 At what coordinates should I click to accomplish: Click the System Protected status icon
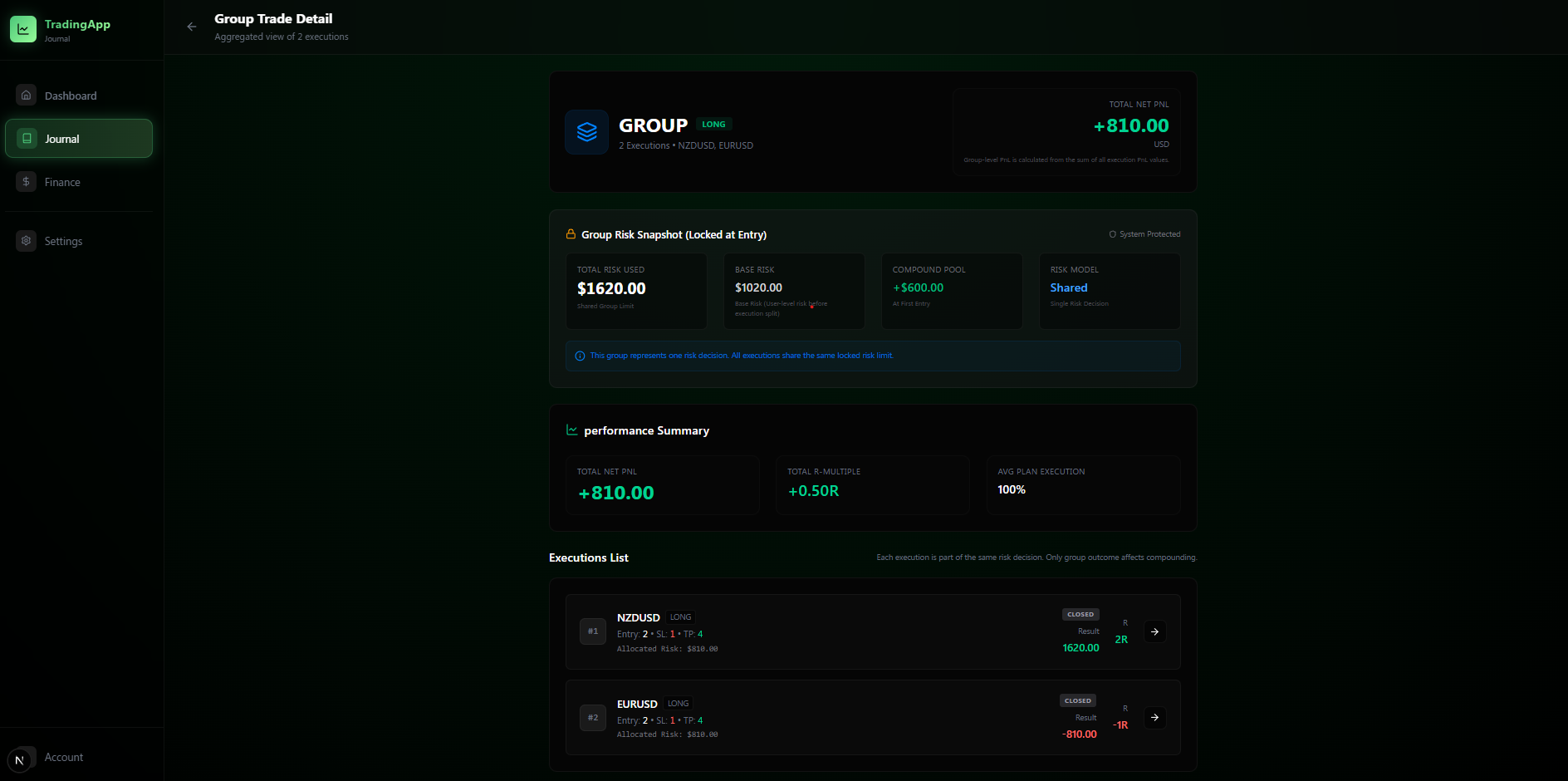[x=1111, y=233]
